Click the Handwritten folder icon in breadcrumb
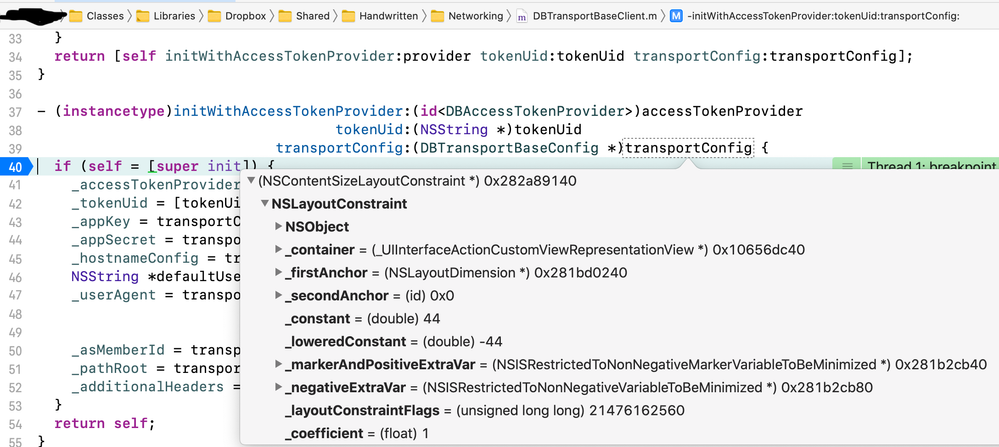This screenshot has height=447, width=999. pyautogui.click(x=349, y=16)
